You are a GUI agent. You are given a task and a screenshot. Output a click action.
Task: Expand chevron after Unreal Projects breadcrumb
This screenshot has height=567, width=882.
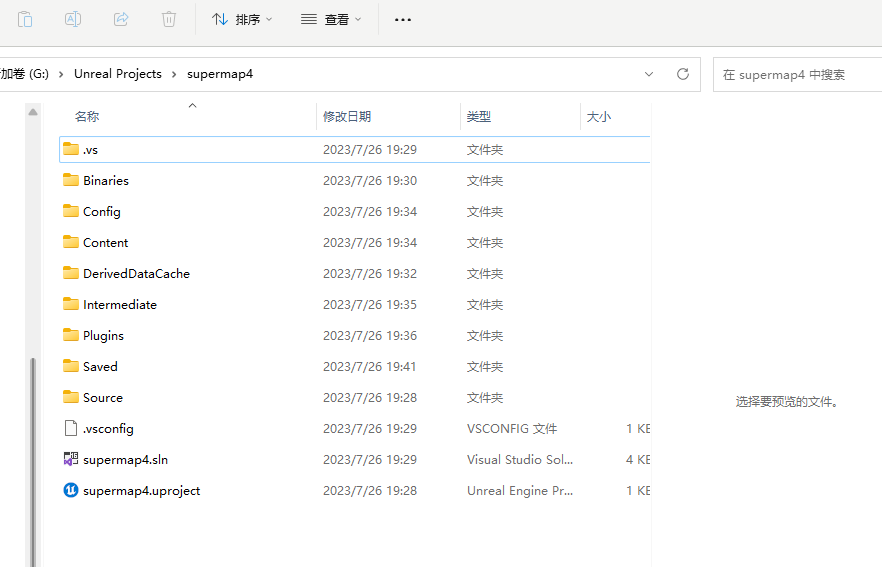click(x=174, y=74)
